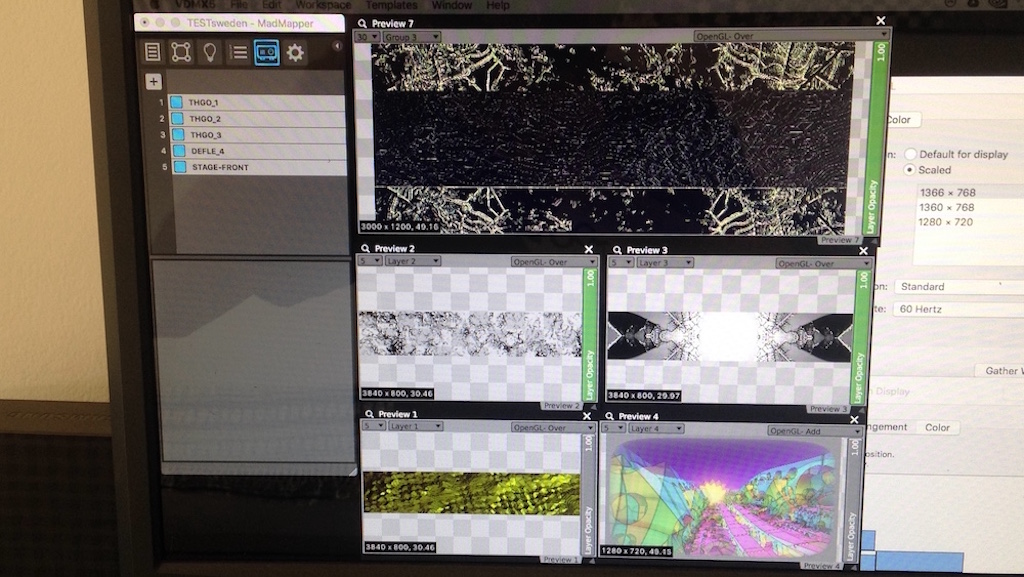Open the Help menu
This screenshot has height=577, width=1024.
coord(498,5)
